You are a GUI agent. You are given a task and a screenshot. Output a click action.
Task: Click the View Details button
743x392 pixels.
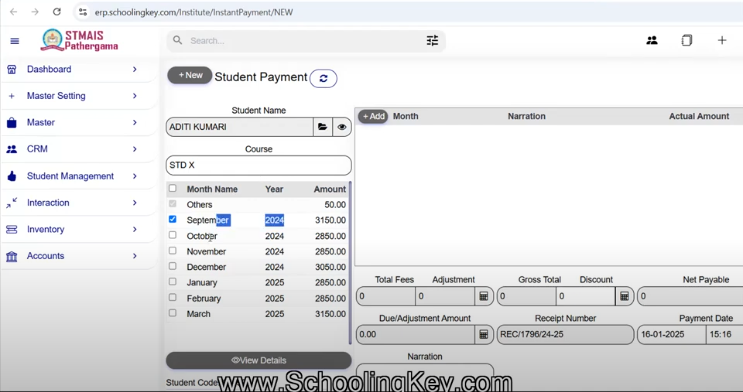[x=259, y=360]
